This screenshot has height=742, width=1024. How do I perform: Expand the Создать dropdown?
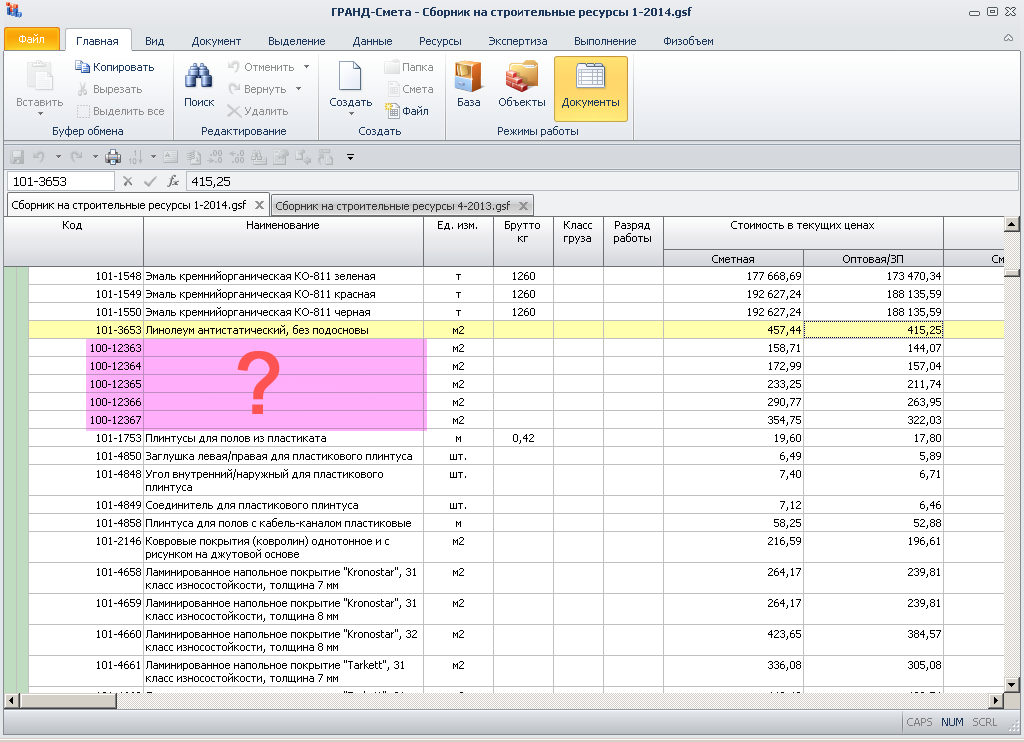pyautogui.click(x=350, y=113)
